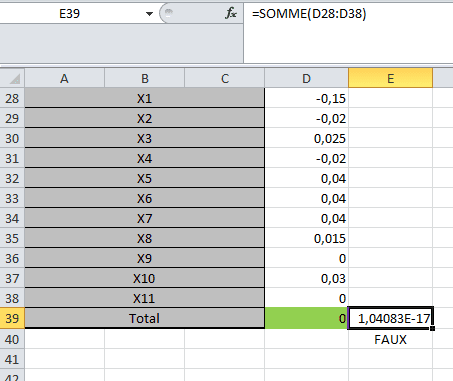Select row 28 header
453x381 pixels.
tap(12, 98)
